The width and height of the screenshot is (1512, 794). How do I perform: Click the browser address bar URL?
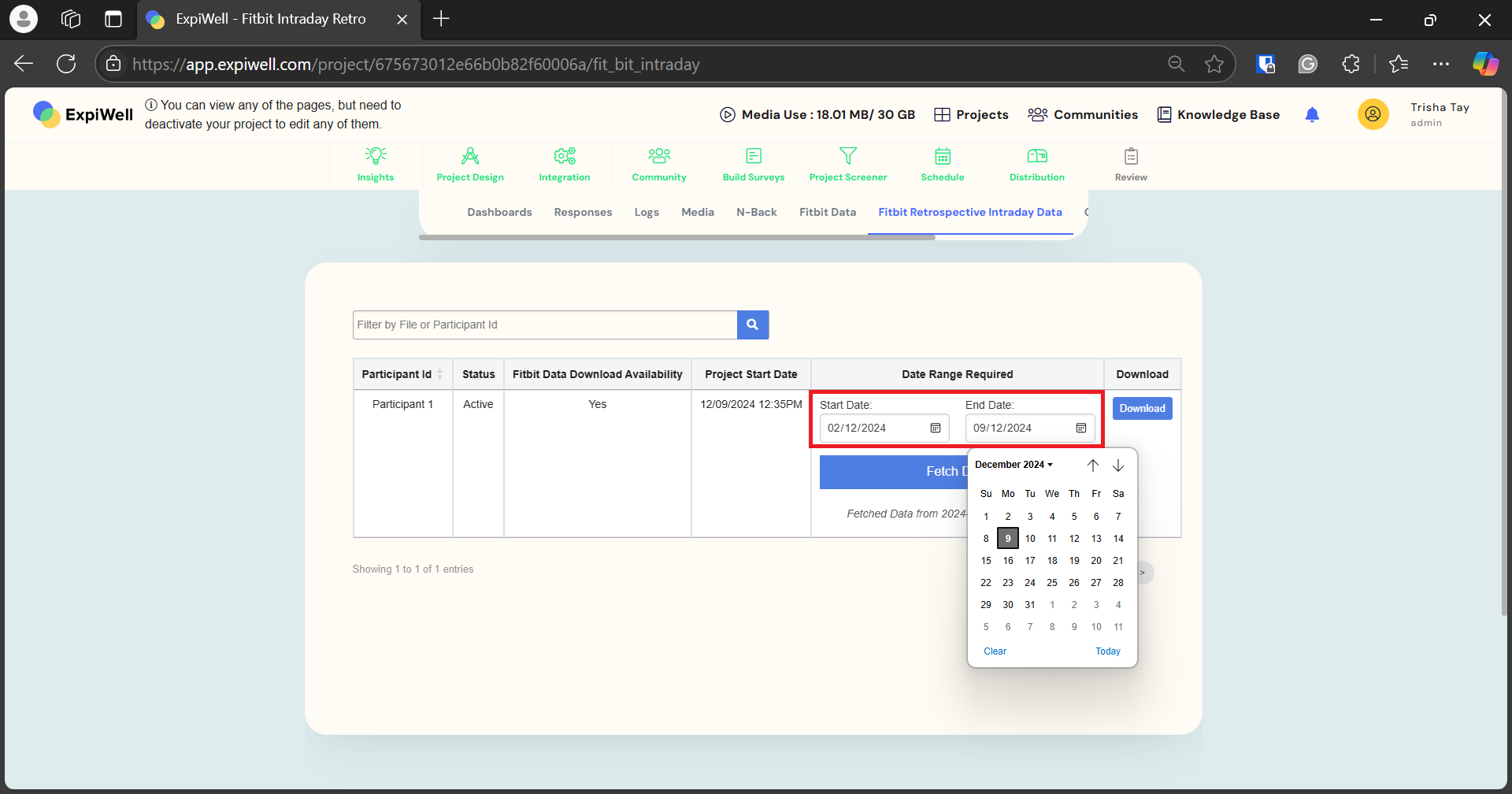pyautogui.click(x=416, y=64)
